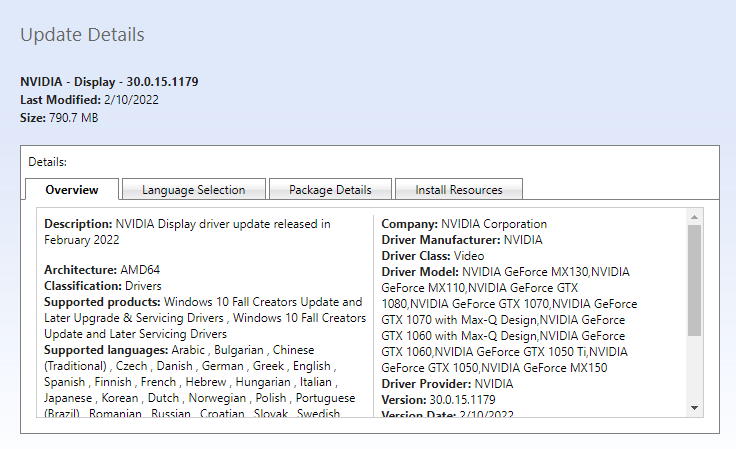Click the Last Modified 2/10/2022 line

[89, 100]
